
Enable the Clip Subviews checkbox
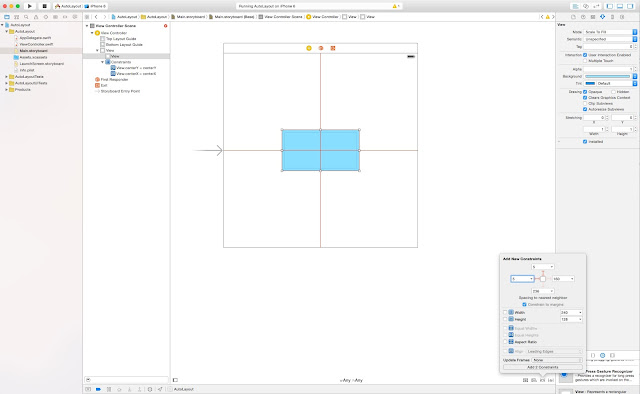tap(585, 103)
